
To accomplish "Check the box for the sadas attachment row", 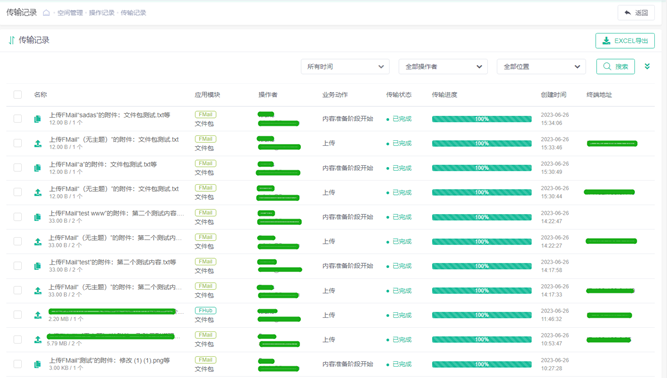I will point(17,119).
